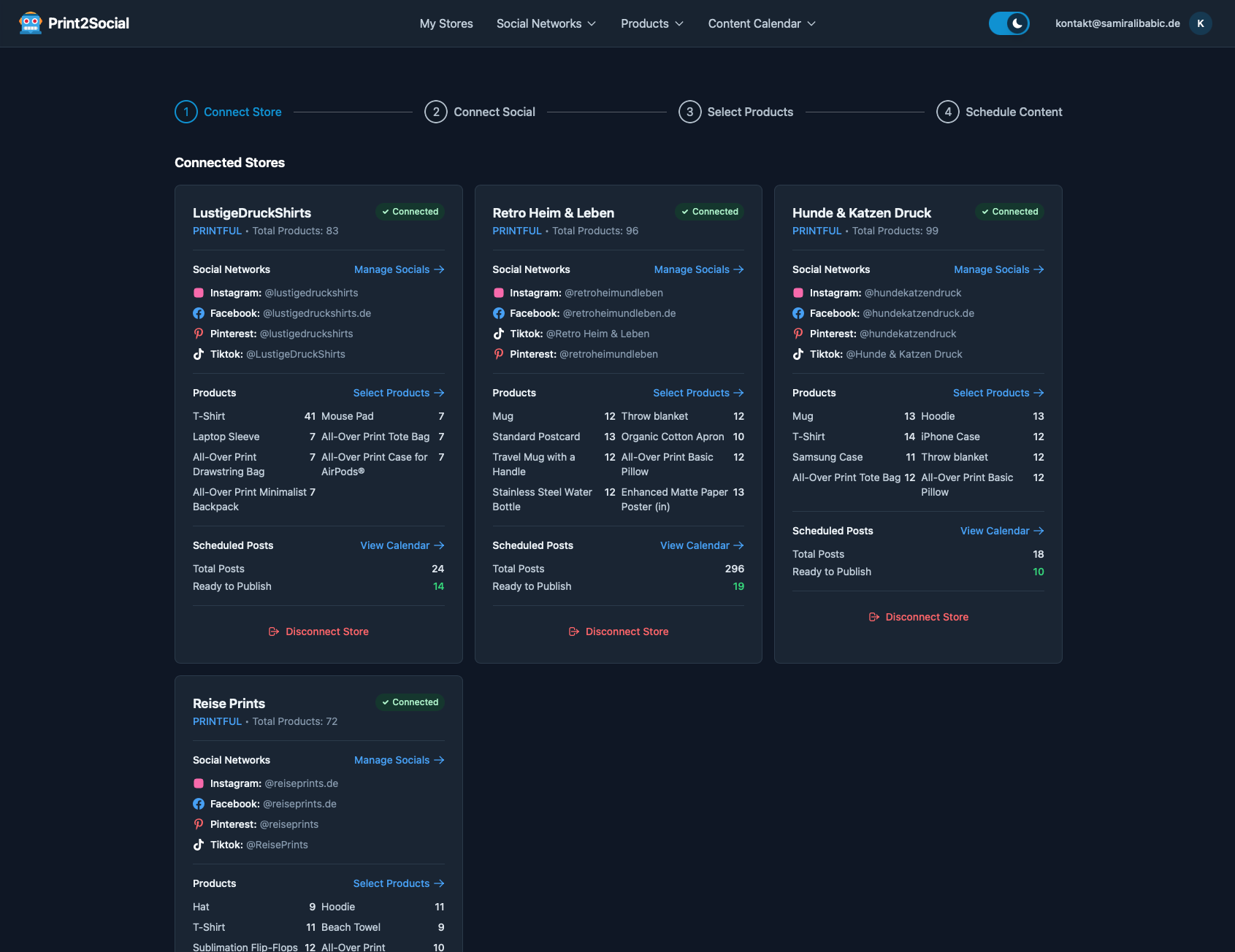Open the Social Networks dropdown
1235x952 pixels.
(x=546, y=23)
